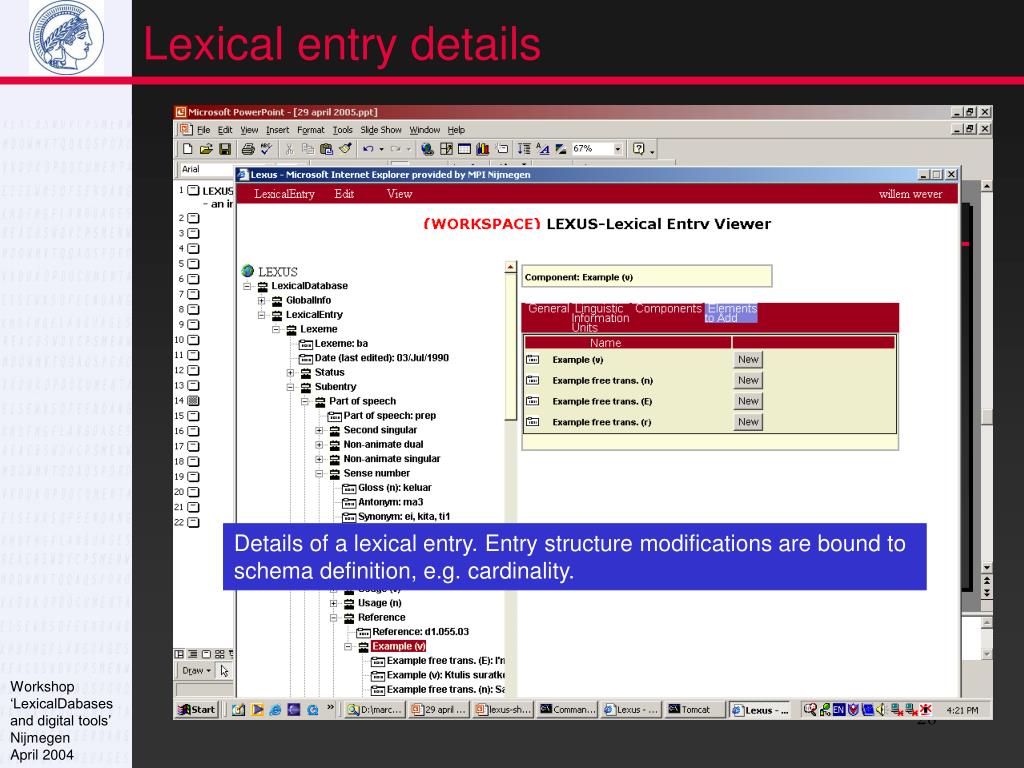Click the Print icon in PowerPoint toolbar
Image resolution: width=1024 pixels, height=768 pixels.
[x=248, y=150]
